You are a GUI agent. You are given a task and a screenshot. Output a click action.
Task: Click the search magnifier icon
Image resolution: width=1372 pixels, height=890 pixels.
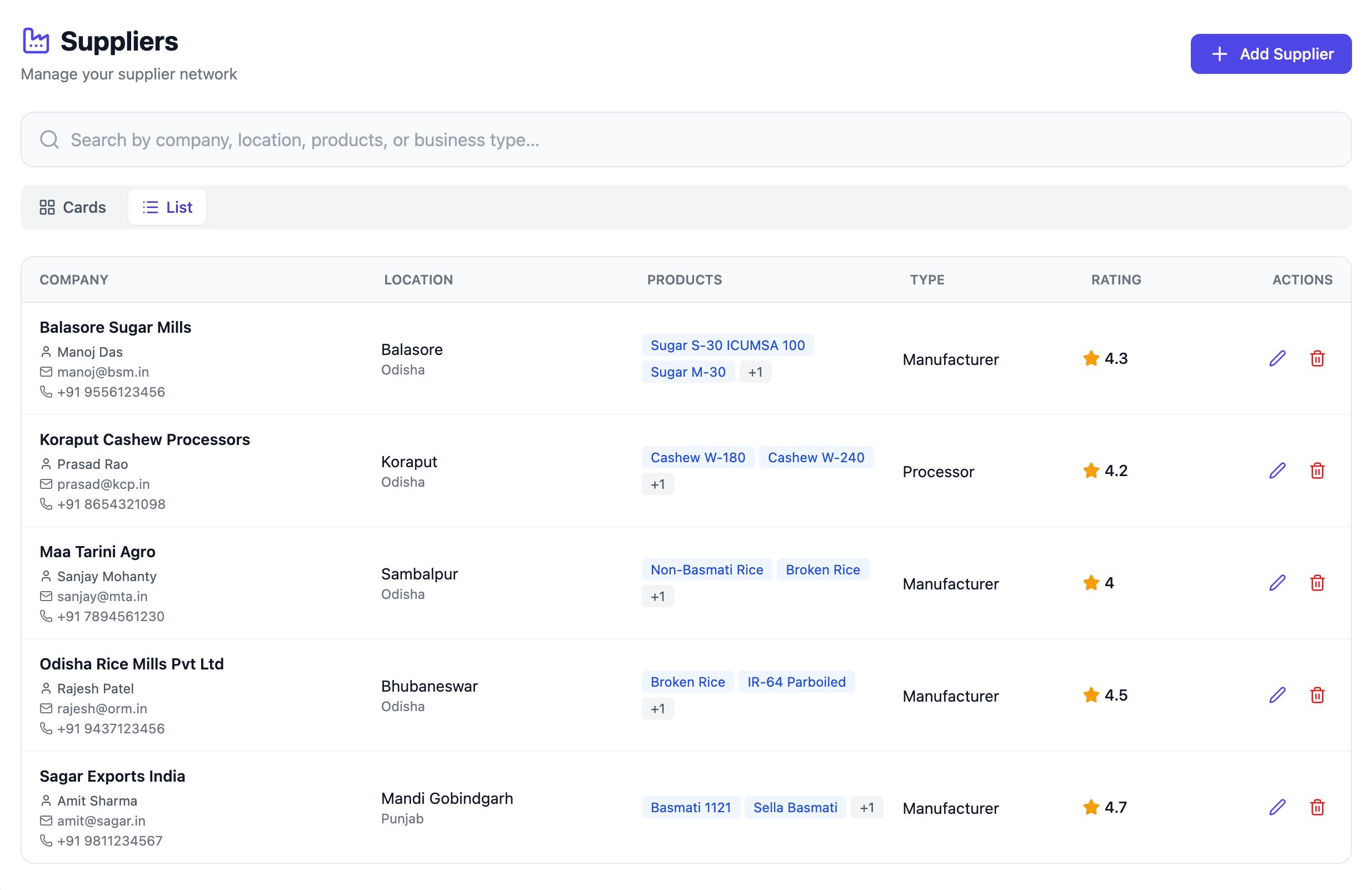(x=49, y=139)
